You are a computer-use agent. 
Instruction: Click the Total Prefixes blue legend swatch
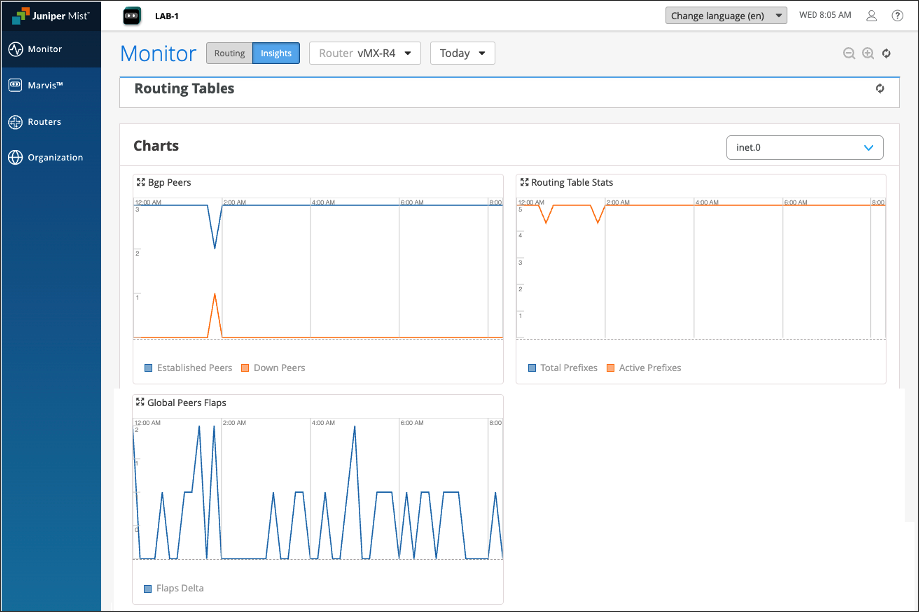click(533, 368)
